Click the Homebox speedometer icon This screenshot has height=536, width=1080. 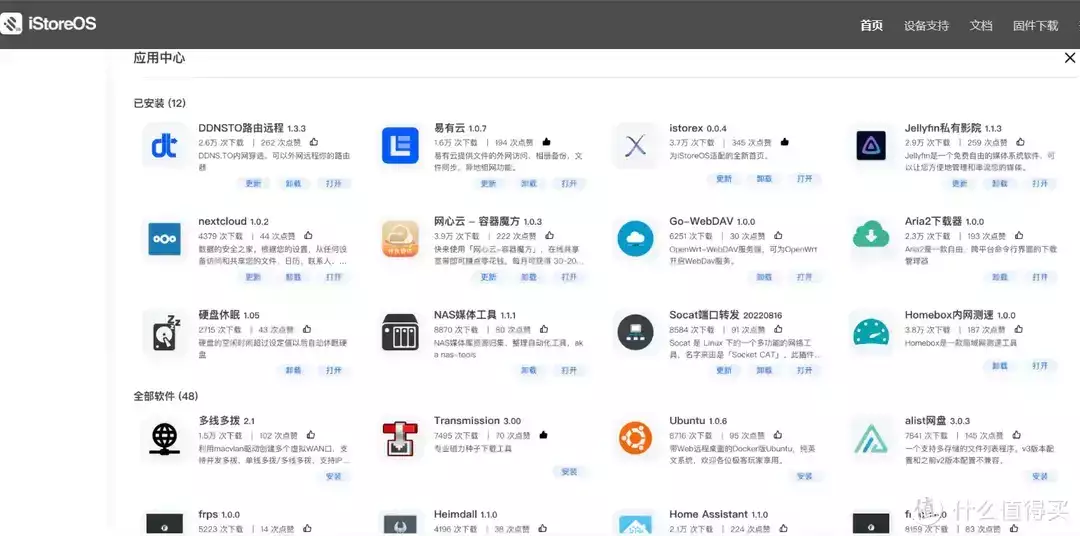[x=871, y=332]
